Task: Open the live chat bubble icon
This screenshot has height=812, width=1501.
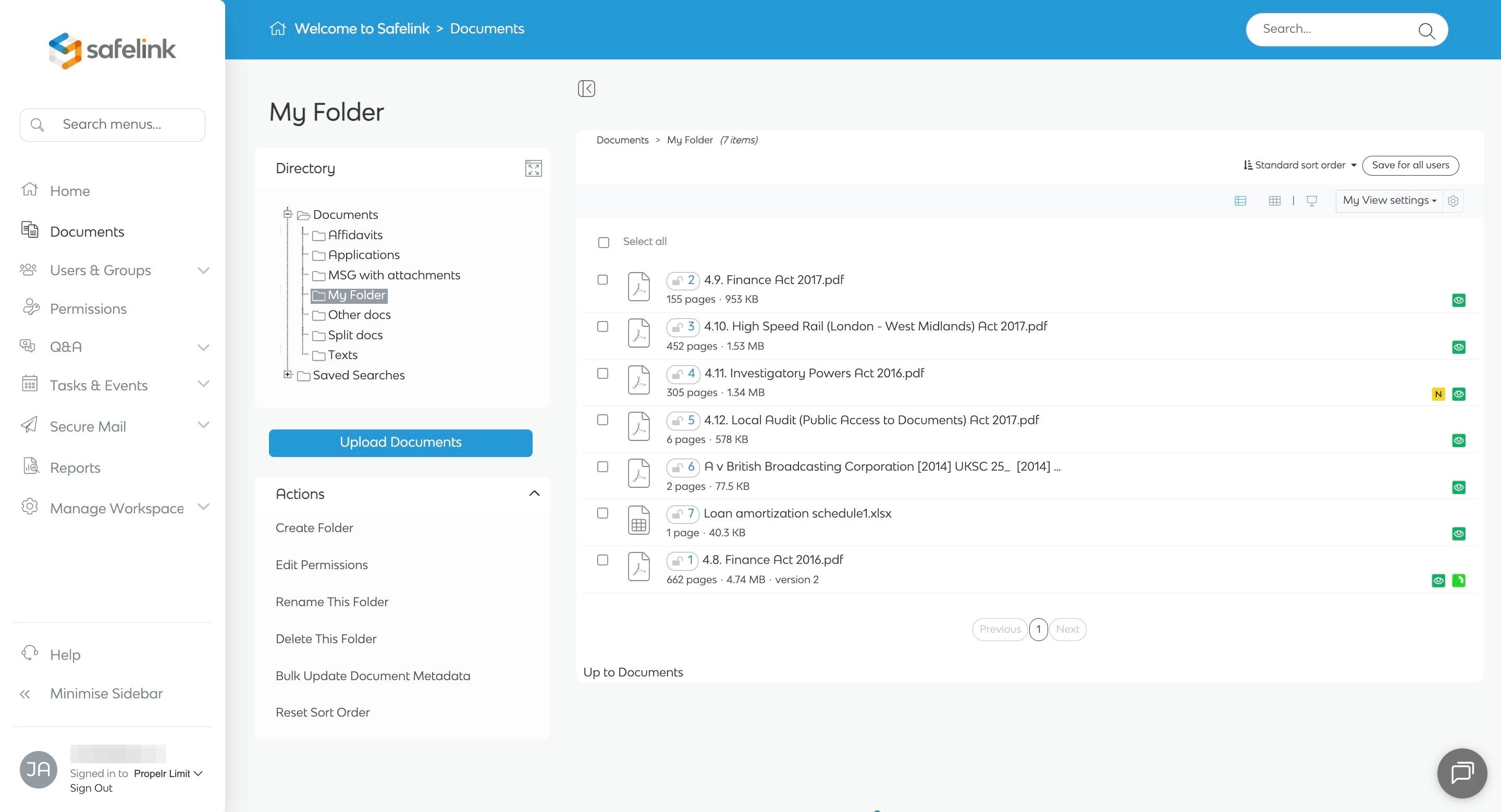Action: 1461,773
